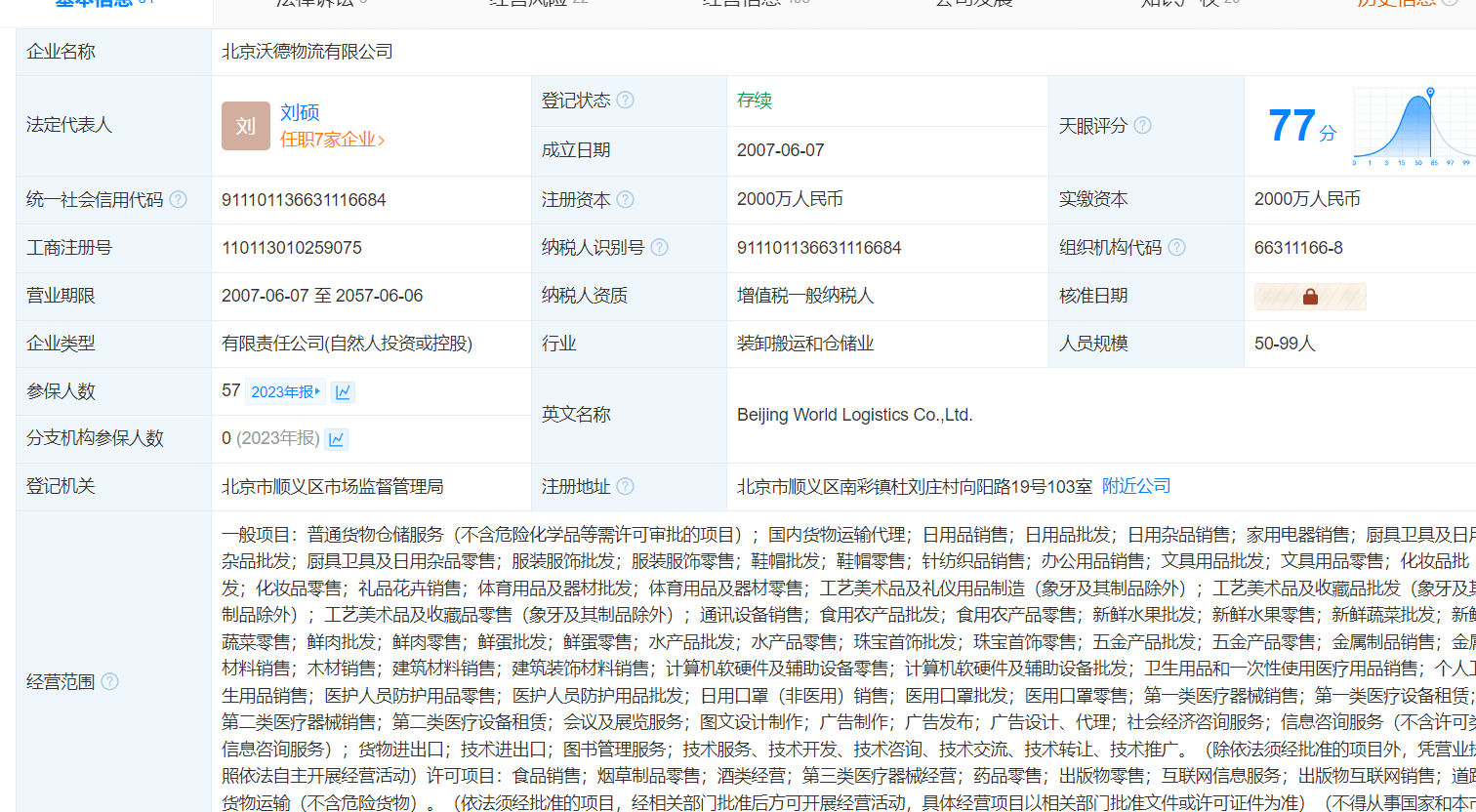Open legal representative 刘硕 profile link
Screen dimensions: 1476x812
300,112
